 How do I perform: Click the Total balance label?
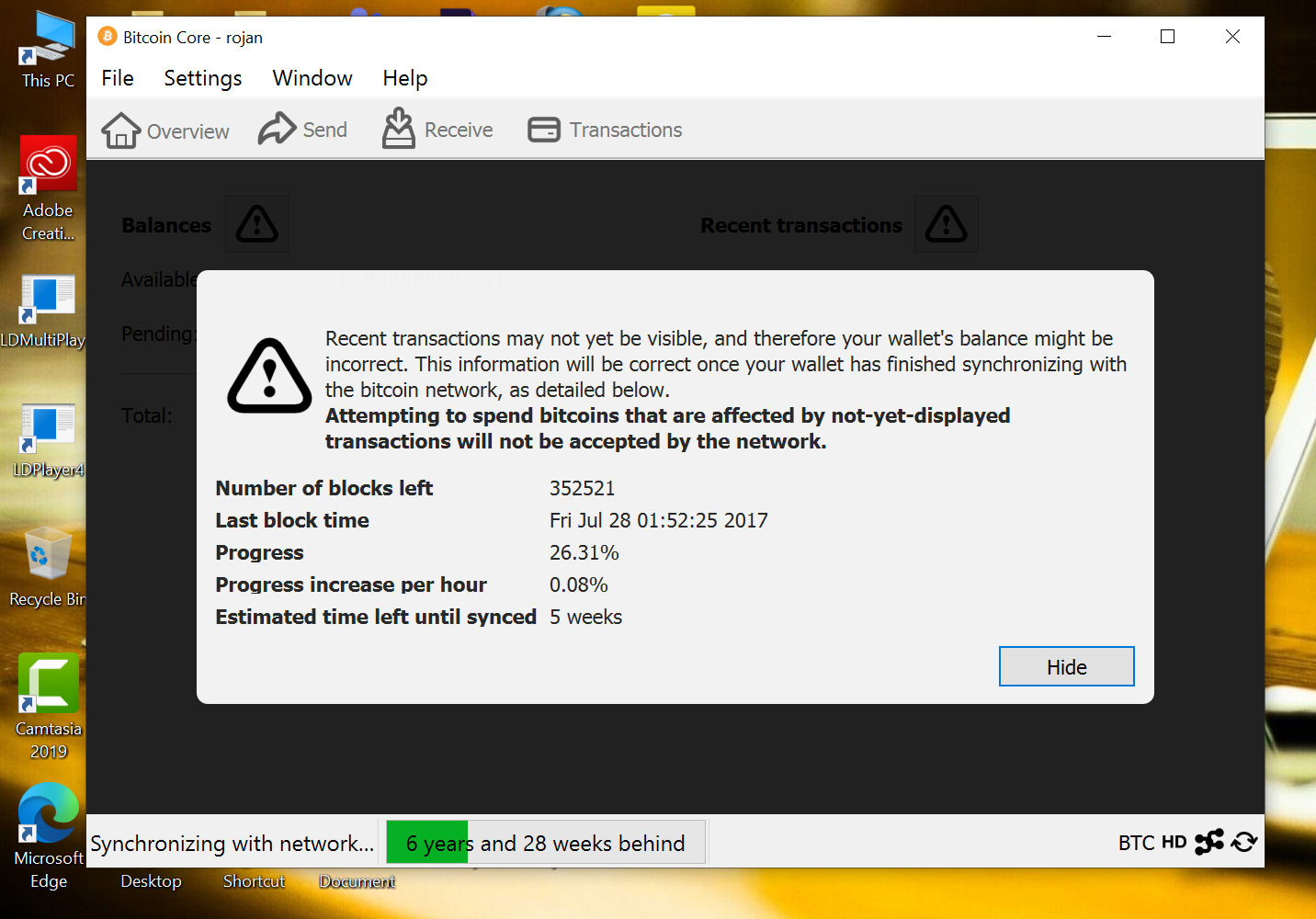(147, 415)
